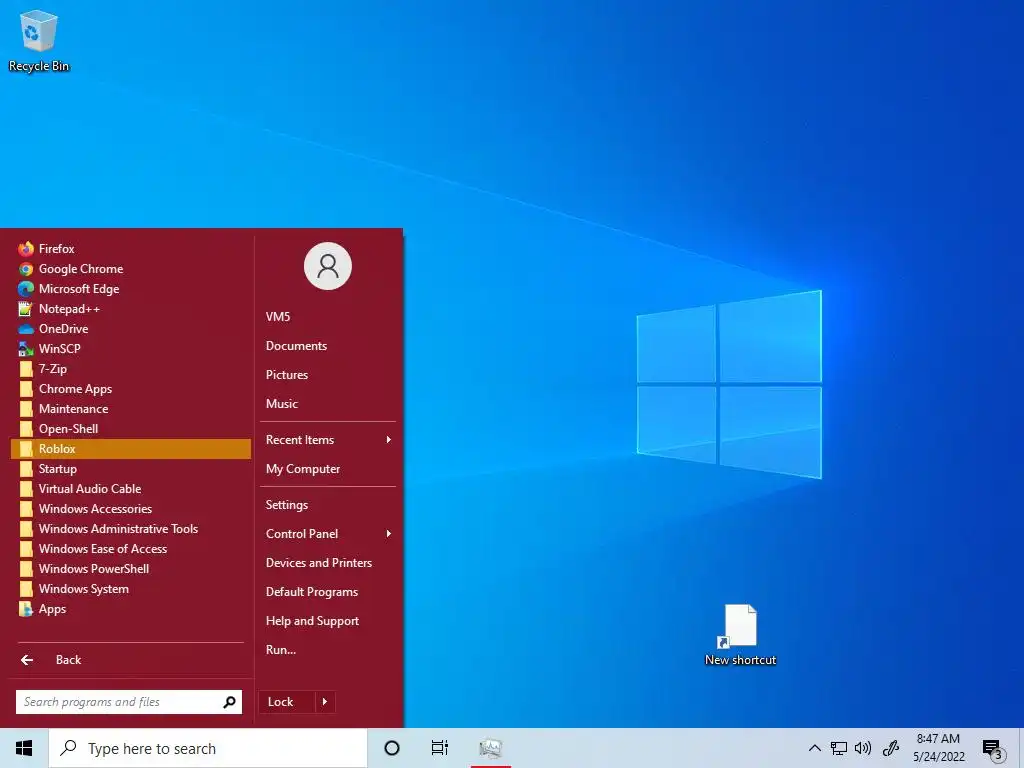This screenshot has width=1024, height=768.
Task: Click the user account picture
Action: (328, 266)
